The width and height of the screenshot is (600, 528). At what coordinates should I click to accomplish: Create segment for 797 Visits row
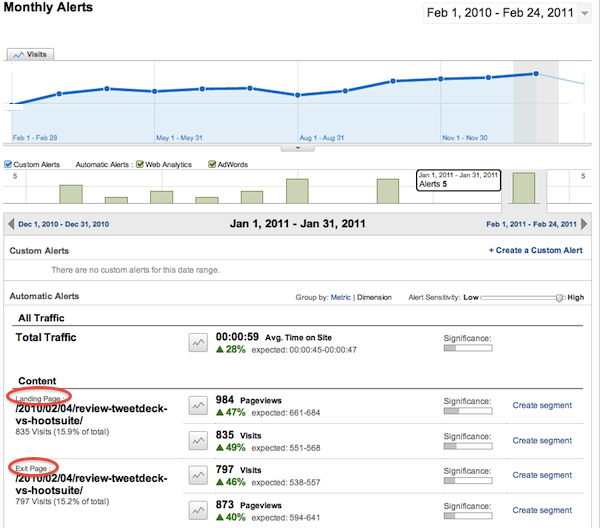point(542,474)
